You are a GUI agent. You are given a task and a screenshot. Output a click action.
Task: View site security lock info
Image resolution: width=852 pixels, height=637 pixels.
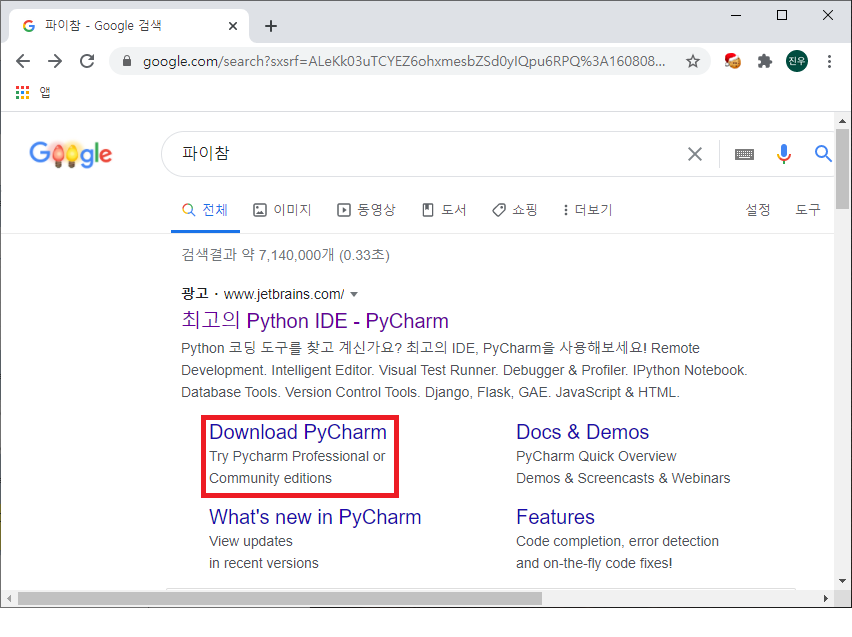tap(127, 61)
